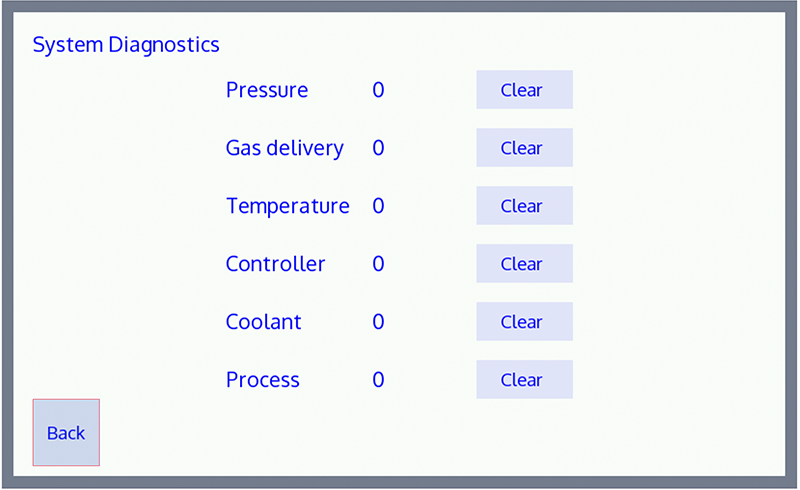
Task: Select the Coolant label
Action: click(264, 322)
